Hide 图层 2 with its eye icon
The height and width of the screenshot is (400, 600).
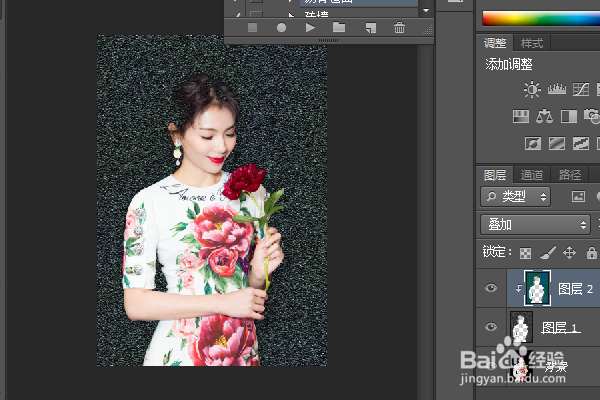click(x=491, y=288)
